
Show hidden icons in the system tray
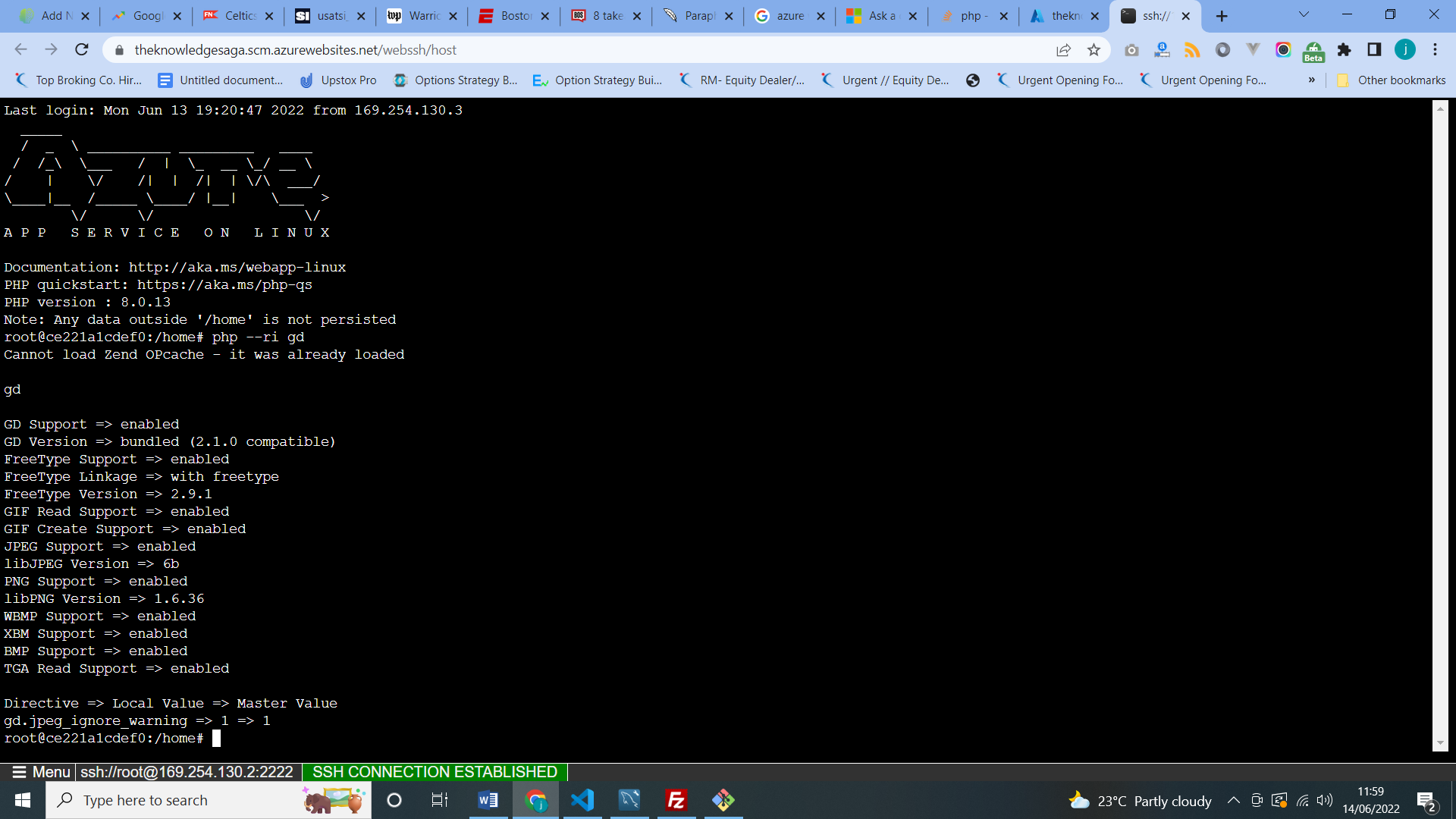click(1232, 800)
